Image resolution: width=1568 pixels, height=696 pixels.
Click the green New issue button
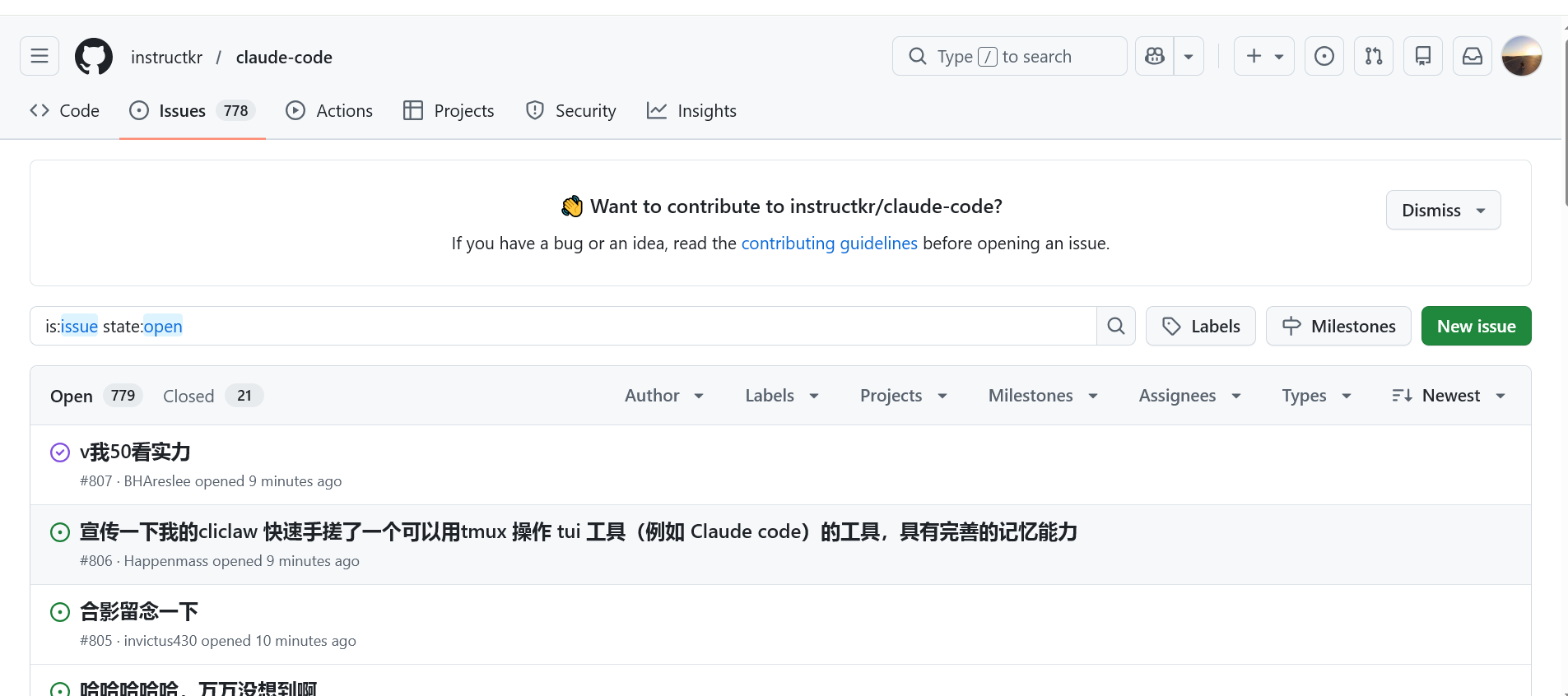1476,326
